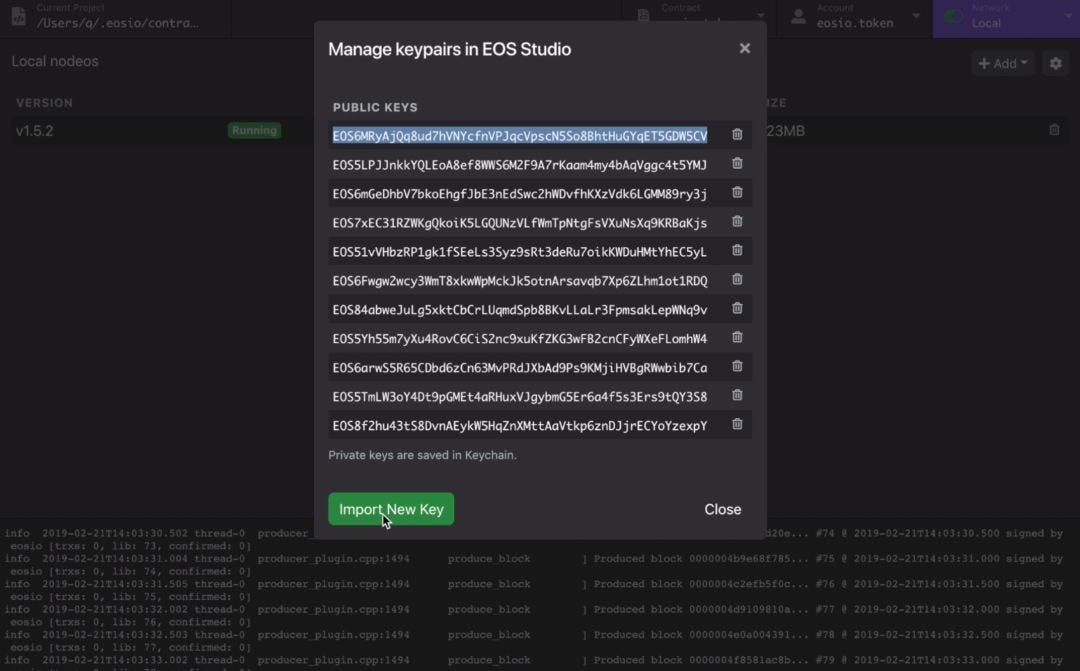Open the Add dropdown for nodeos
1080x671 pixels.
tap(1003, 63)
